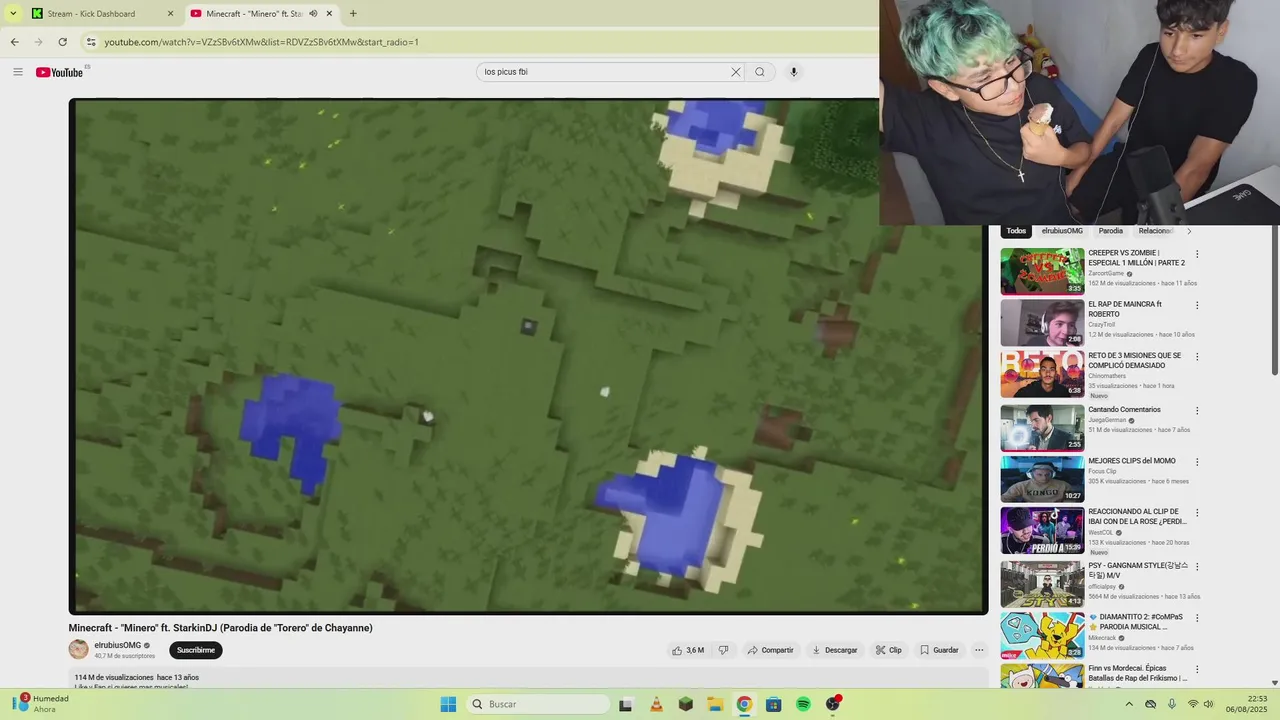The height and width of the screenshot is (720, 1280).
Task: Go to the YouTube home logo
Action: click(60, 72)
